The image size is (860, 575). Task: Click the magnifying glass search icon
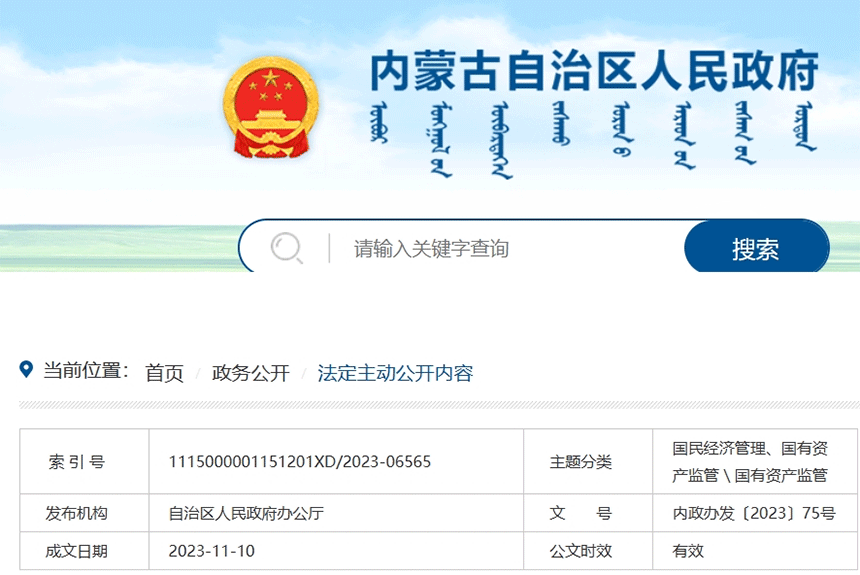click(x=286, y=247)
